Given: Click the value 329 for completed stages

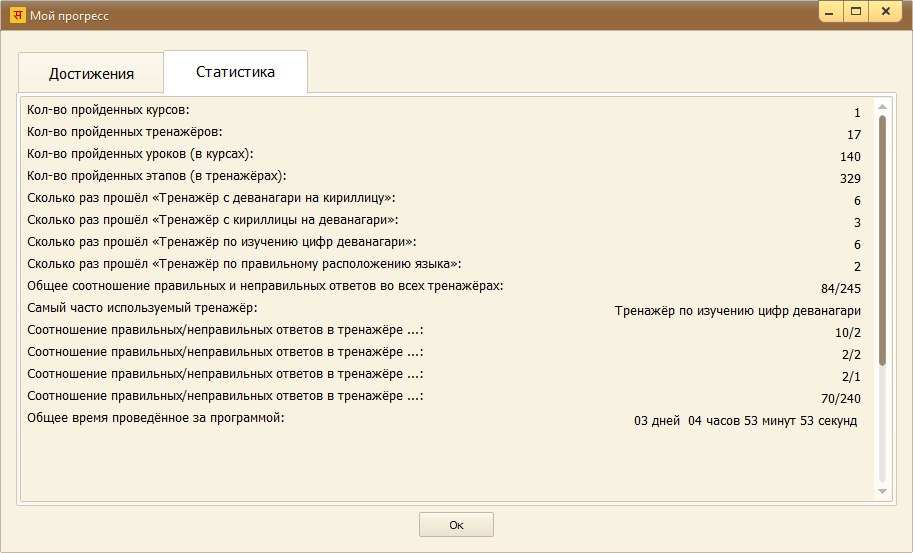Looking at the screenshot, I should coord(850,179).
